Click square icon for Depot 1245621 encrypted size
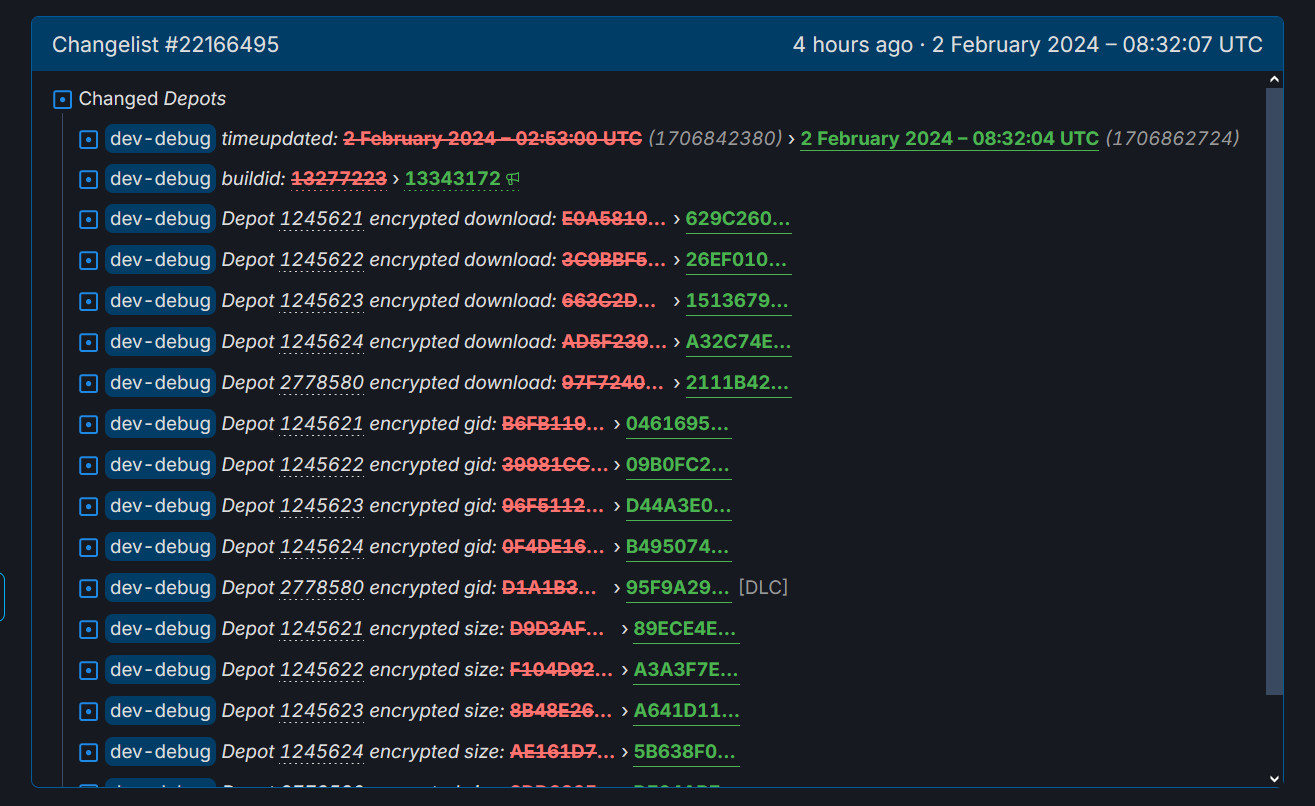 click(x=89, y=630)
